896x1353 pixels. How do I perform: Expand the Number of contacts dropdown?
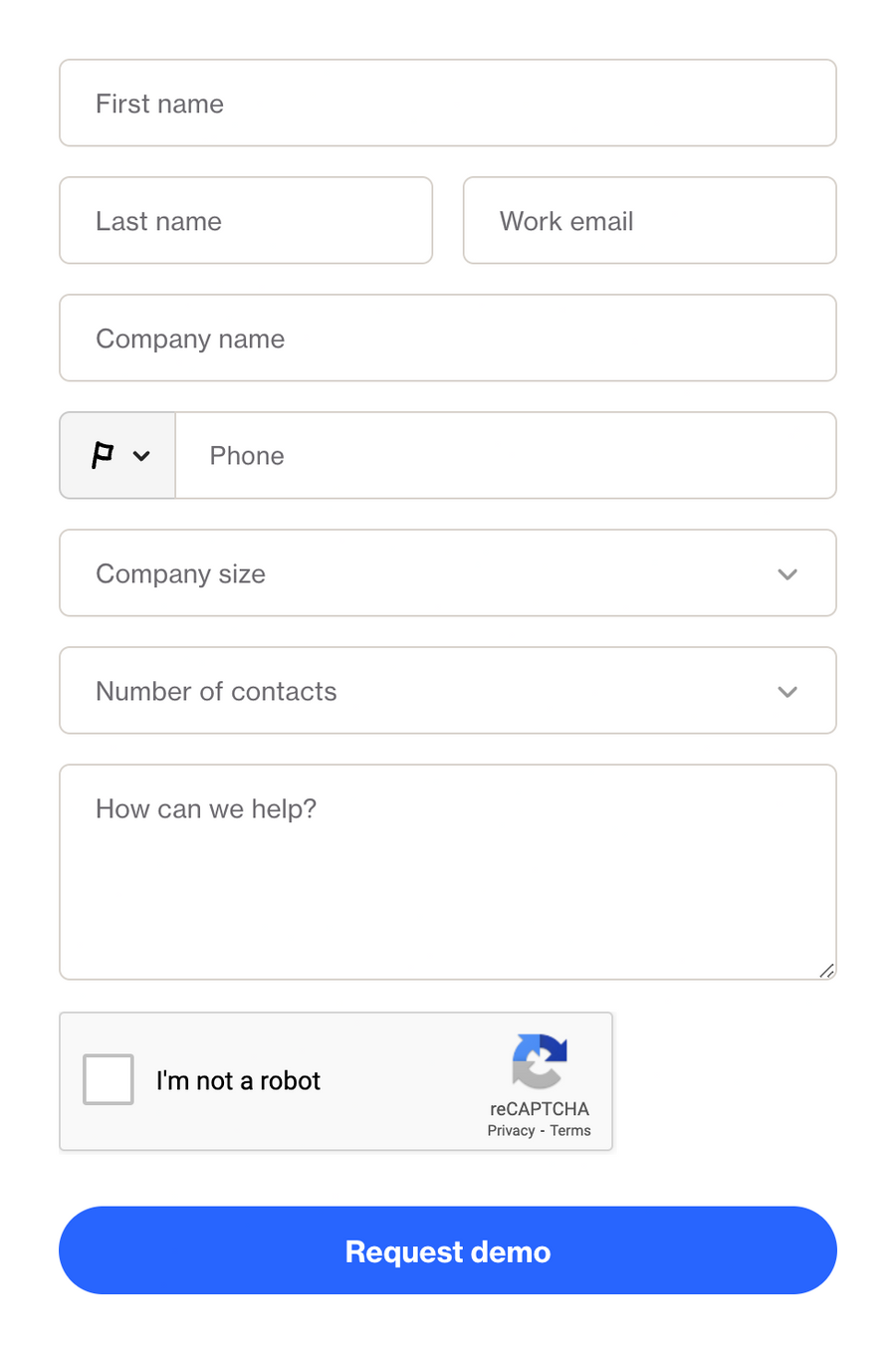click(448, 690)
